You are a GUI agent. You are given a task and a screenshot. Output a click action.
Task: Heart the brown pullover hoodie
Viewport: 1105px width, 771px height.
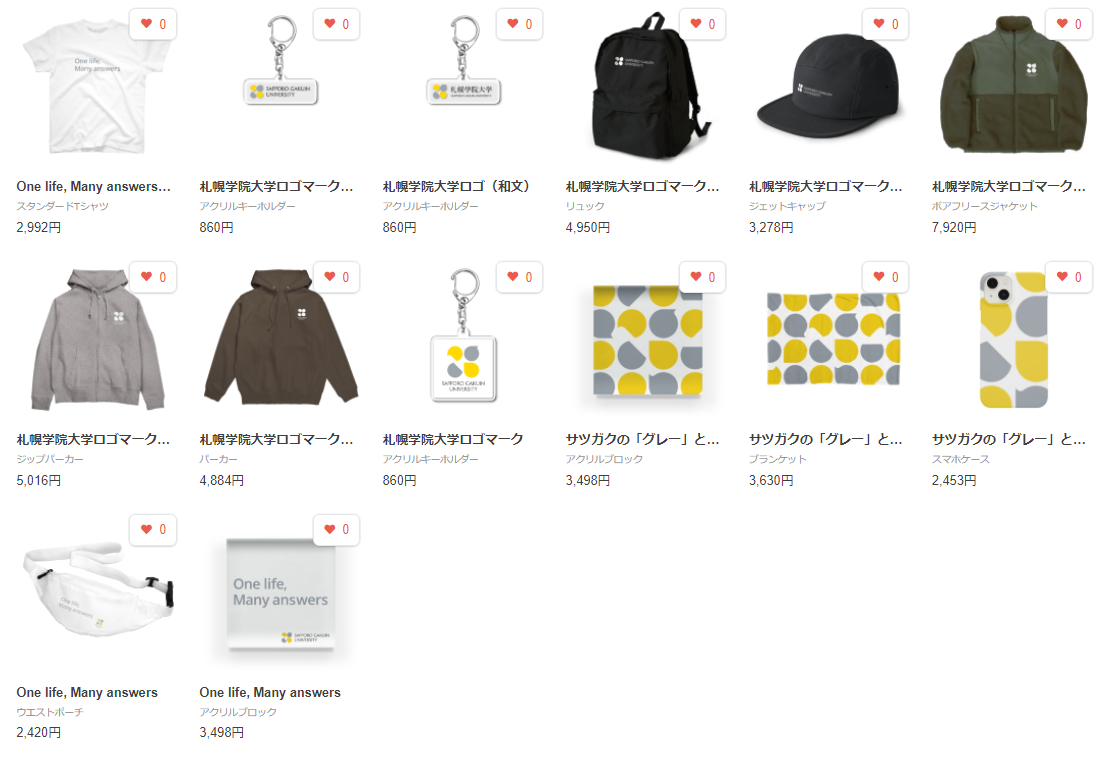pyautogui.click(x=336, y=277)
